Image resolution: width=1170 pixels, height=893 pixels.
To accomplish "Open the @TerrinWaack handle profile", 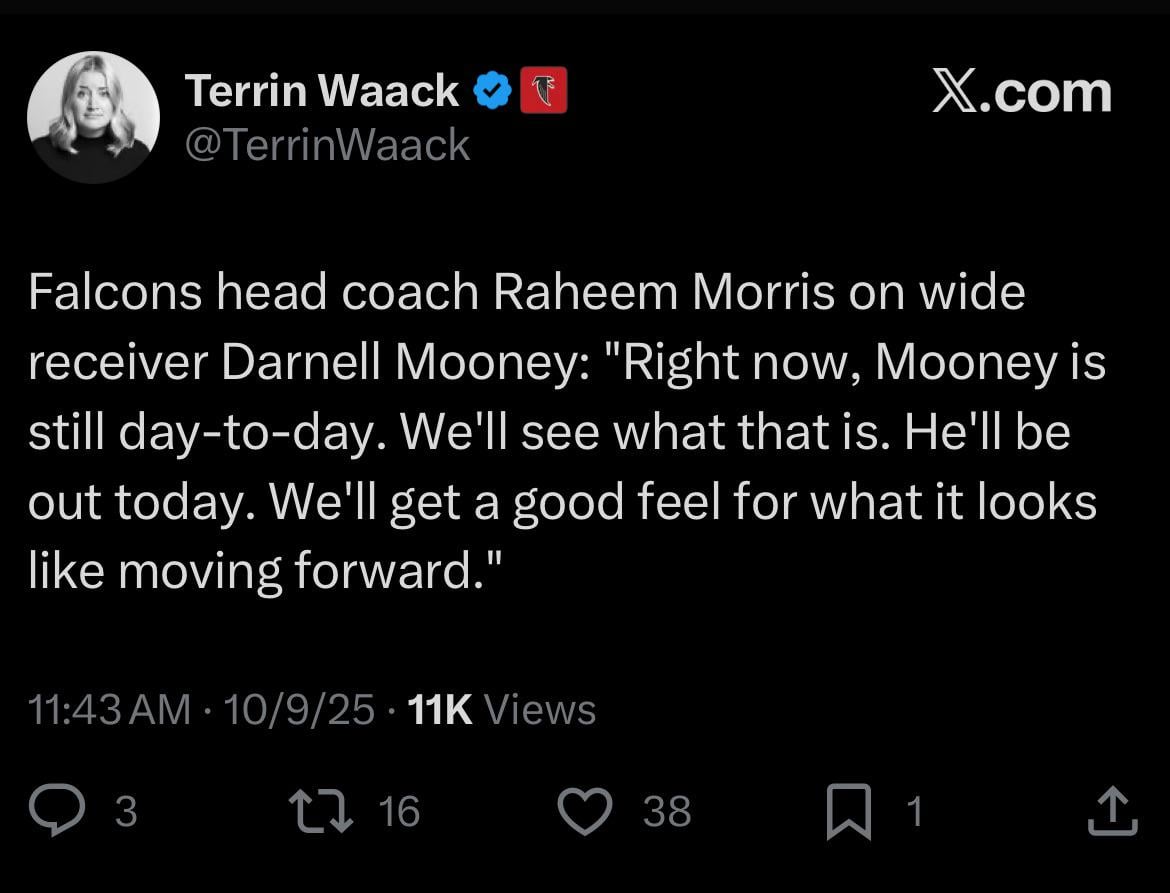I will 327,145.
